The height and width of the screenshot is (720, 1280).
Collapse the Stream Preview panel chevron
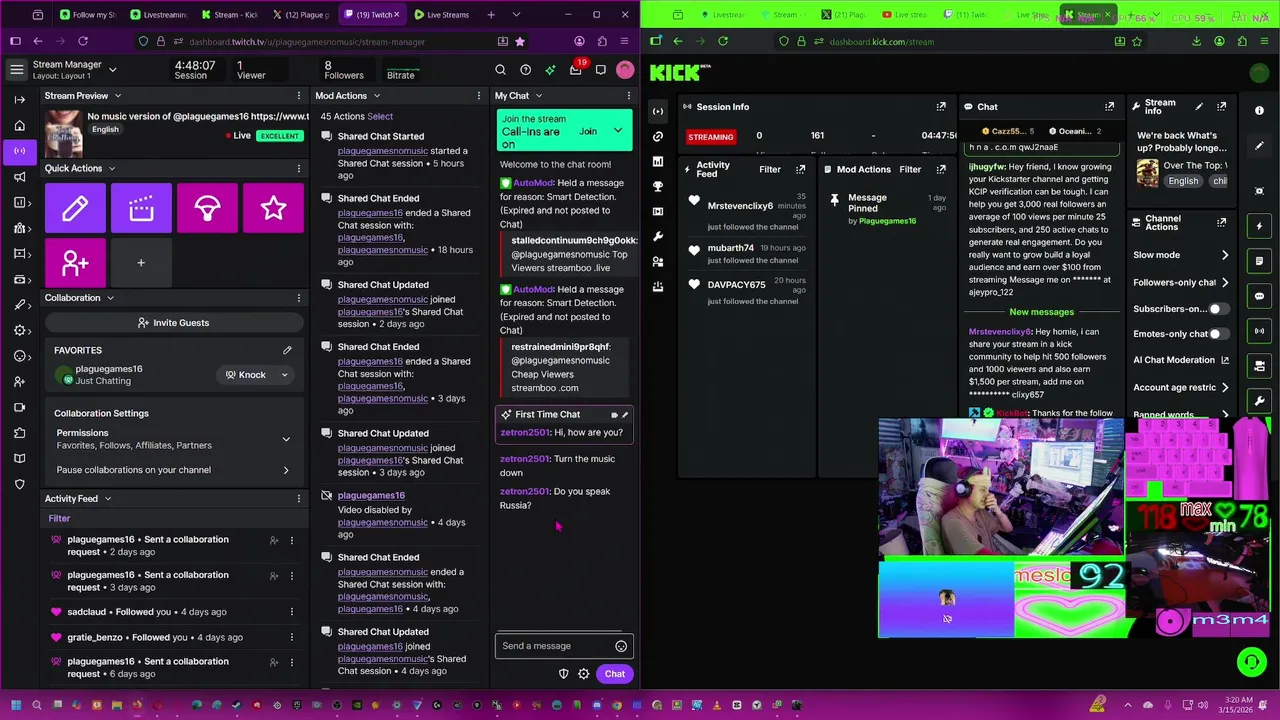[x=117, y=96]
